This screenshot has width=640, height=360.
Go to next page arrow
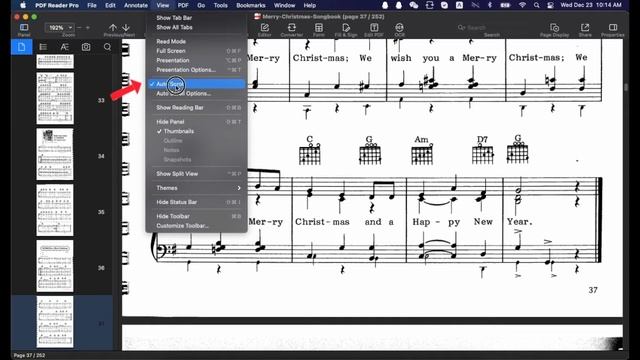[x=126, y=27]
